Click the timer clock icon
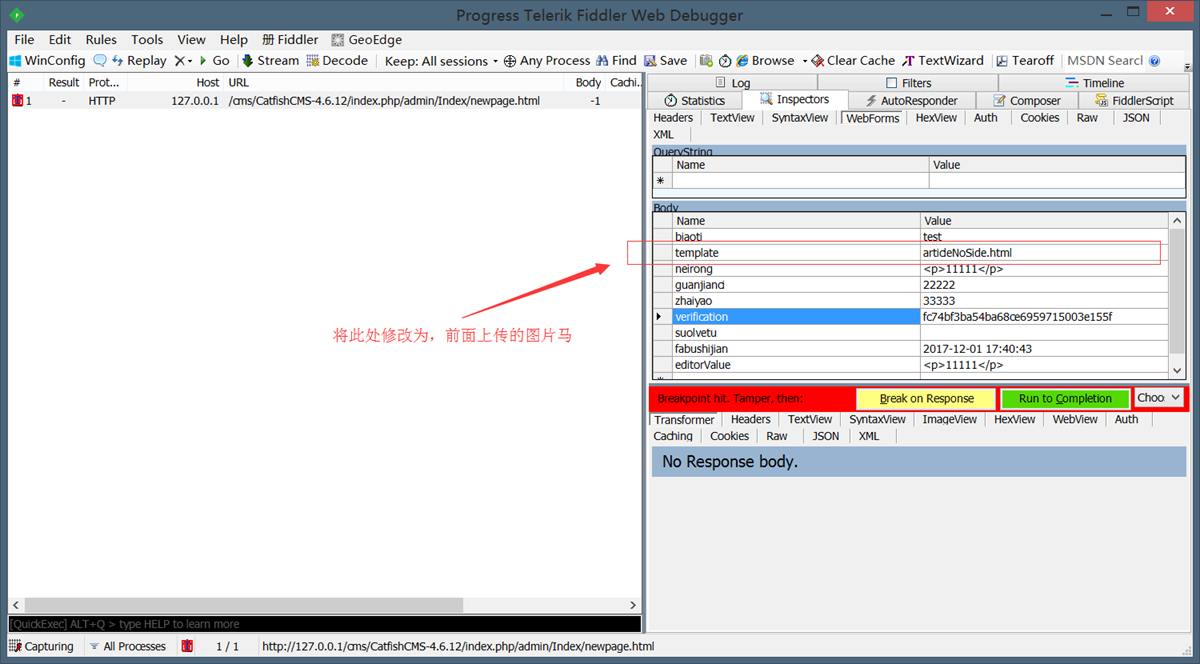 coord(725,60)
